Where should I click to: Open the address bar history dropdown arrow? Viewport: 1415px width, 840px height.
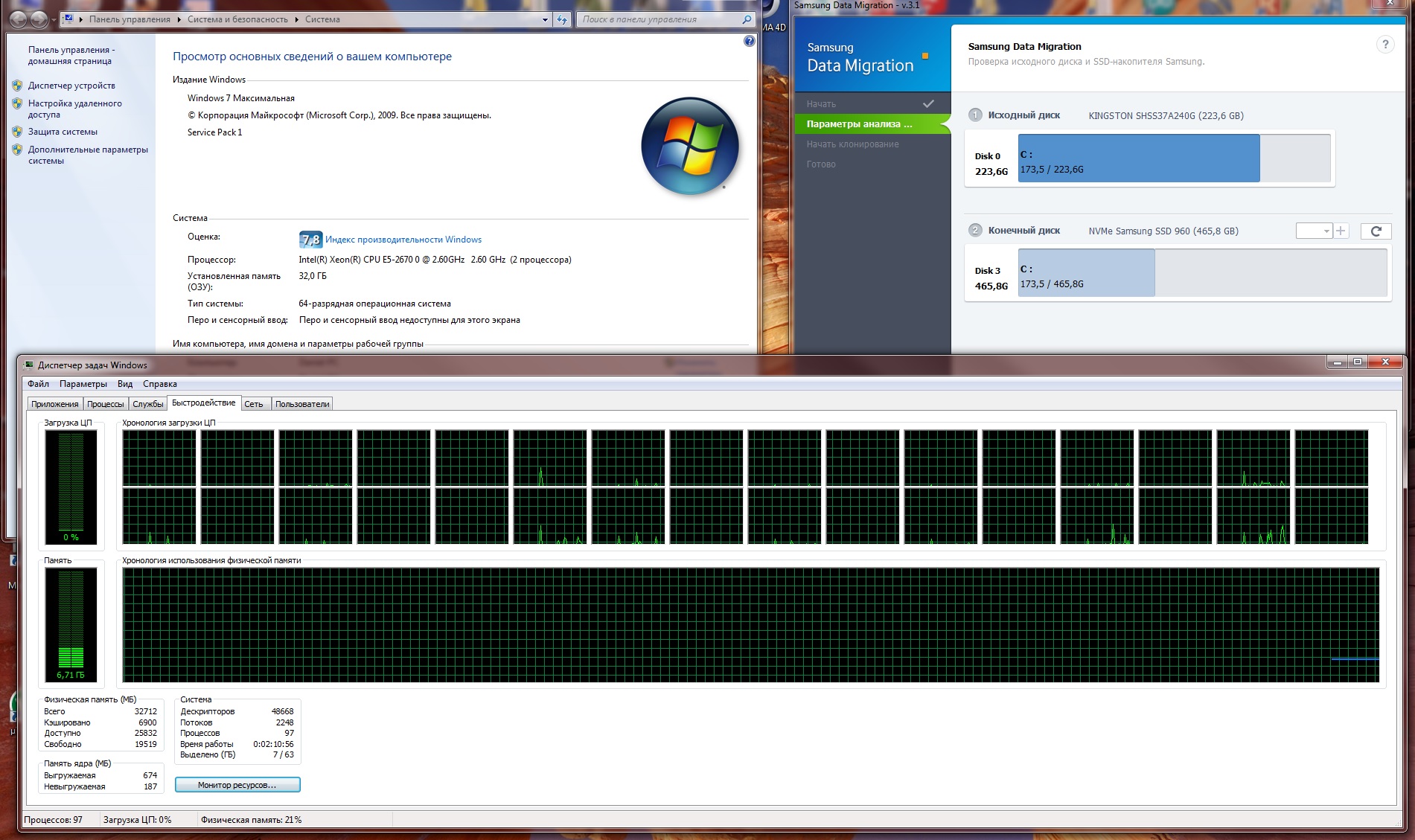(545, 20)
